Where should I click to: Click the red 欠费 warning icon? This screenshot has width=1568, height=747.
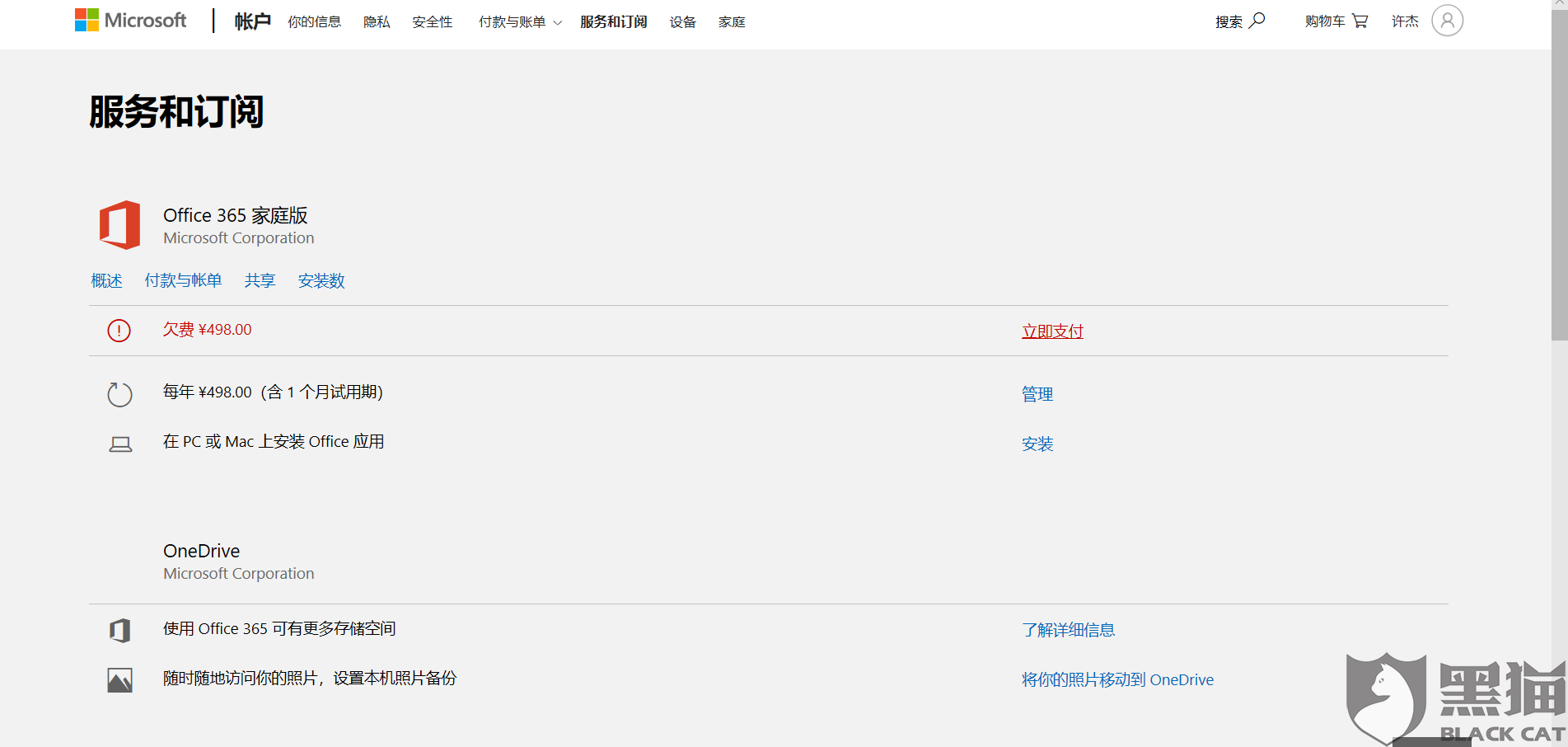(x=119, y=330)
